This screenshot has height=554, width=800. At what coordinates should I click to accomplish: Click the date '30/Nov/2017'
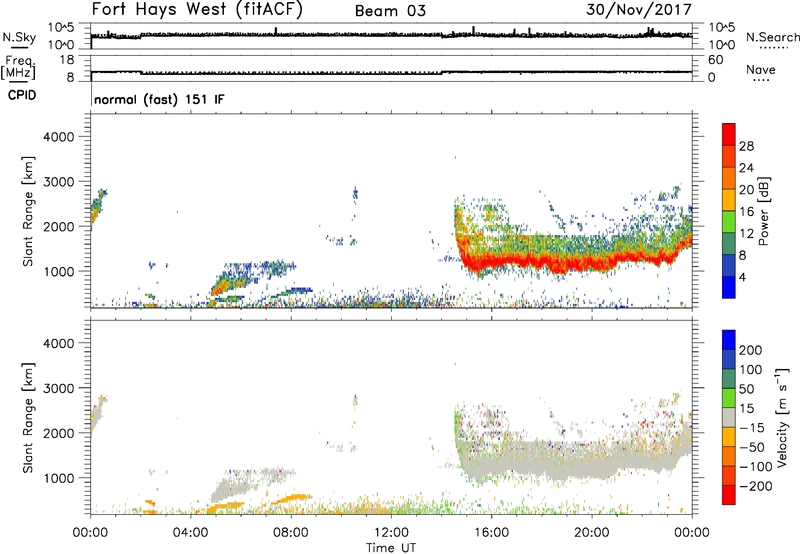point(639,10)
